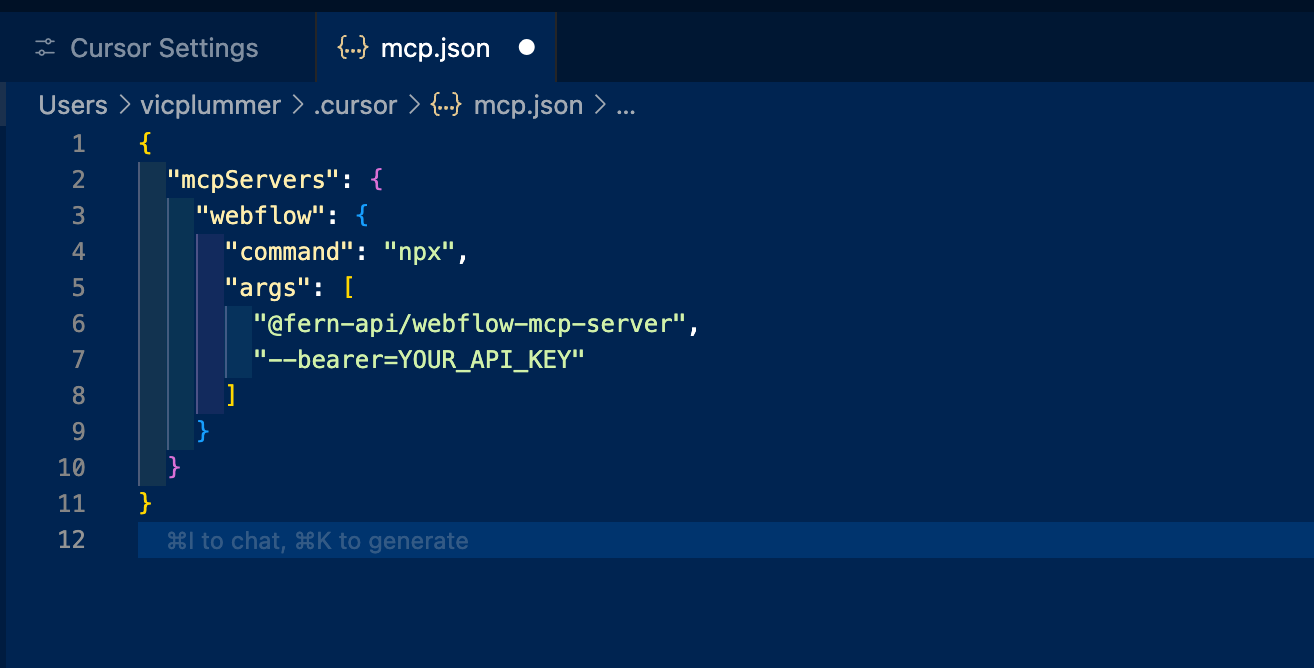1314x668 pixels.
Task: Click the "--bearer=YOUR_API_KEY" argument string
Action: pyautogui.click(x=421, y=359)
